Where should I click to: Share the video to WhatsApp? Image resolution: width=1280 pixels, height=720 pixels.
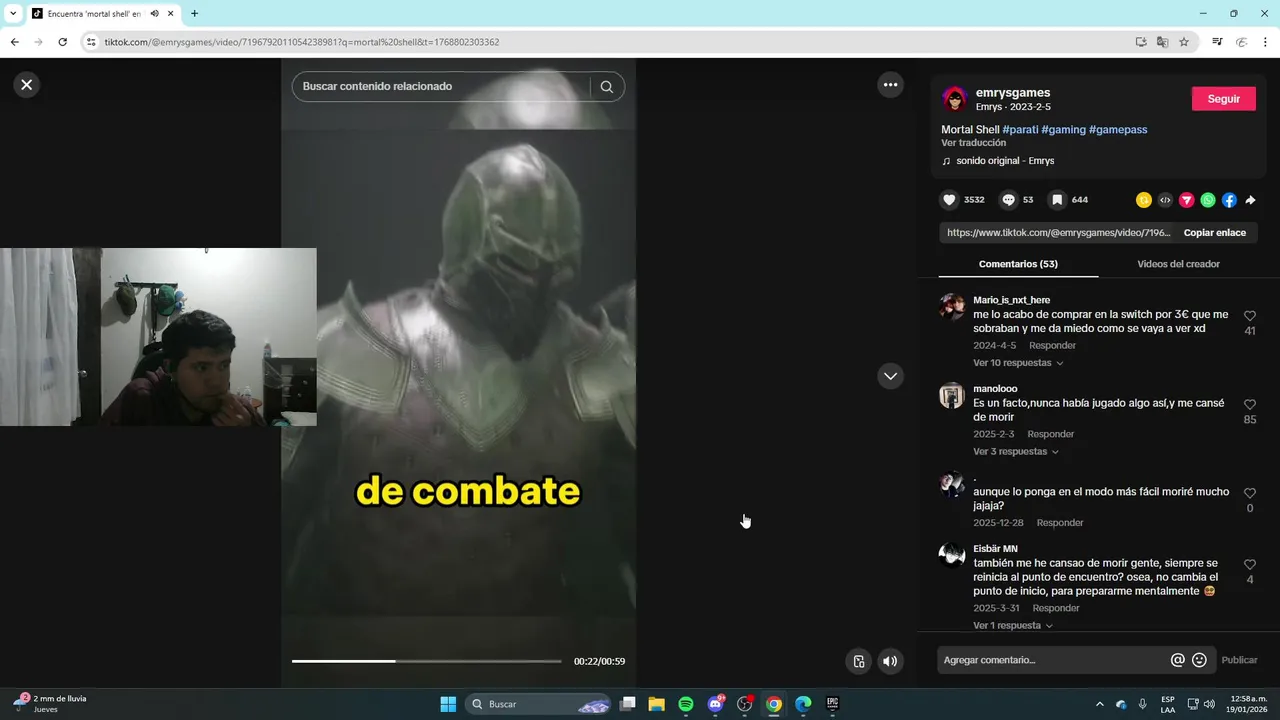[1208, 200]
